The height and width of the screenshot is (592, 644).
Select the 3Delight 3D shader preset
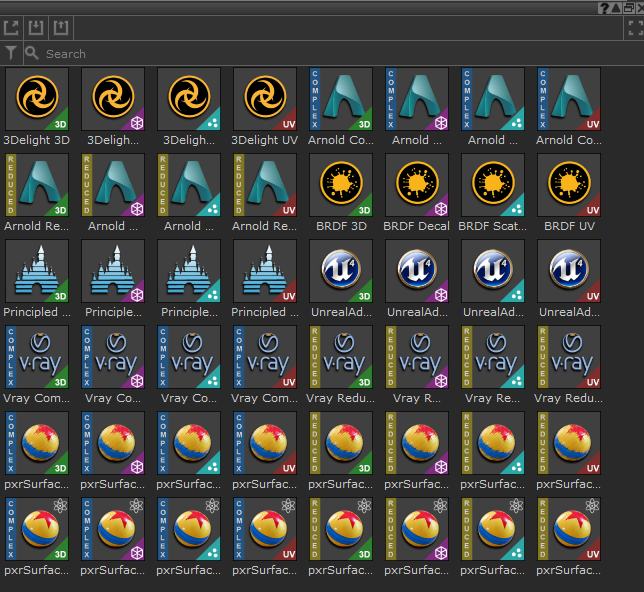click(x=37, y=100)
